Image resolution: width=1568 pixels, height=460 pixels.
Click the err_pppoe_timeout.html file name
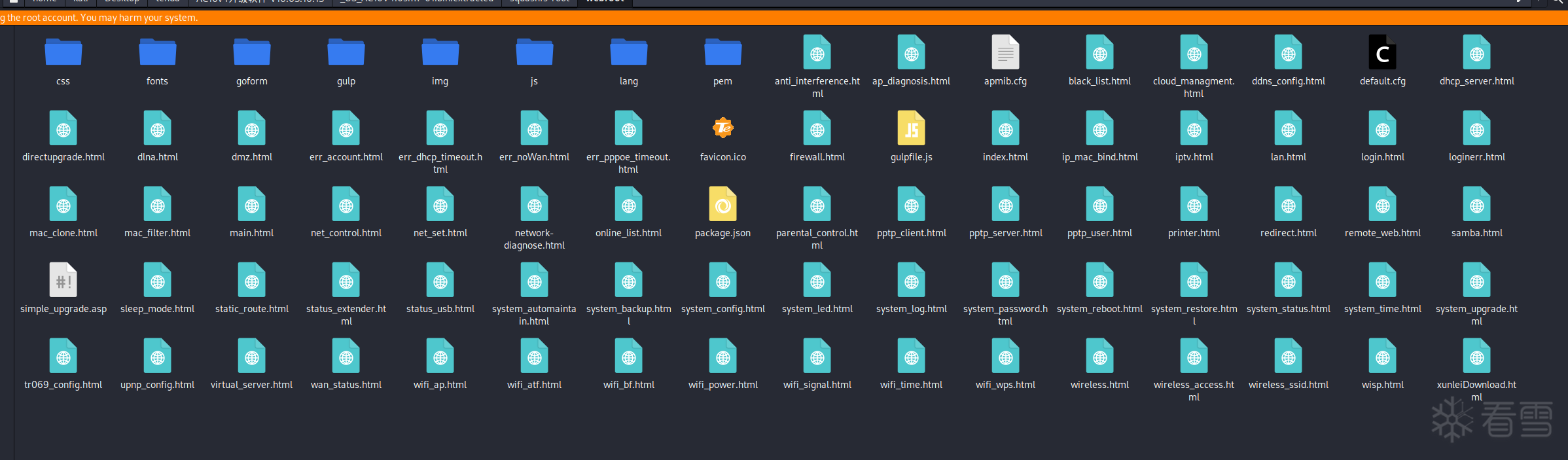pos(628,163)
